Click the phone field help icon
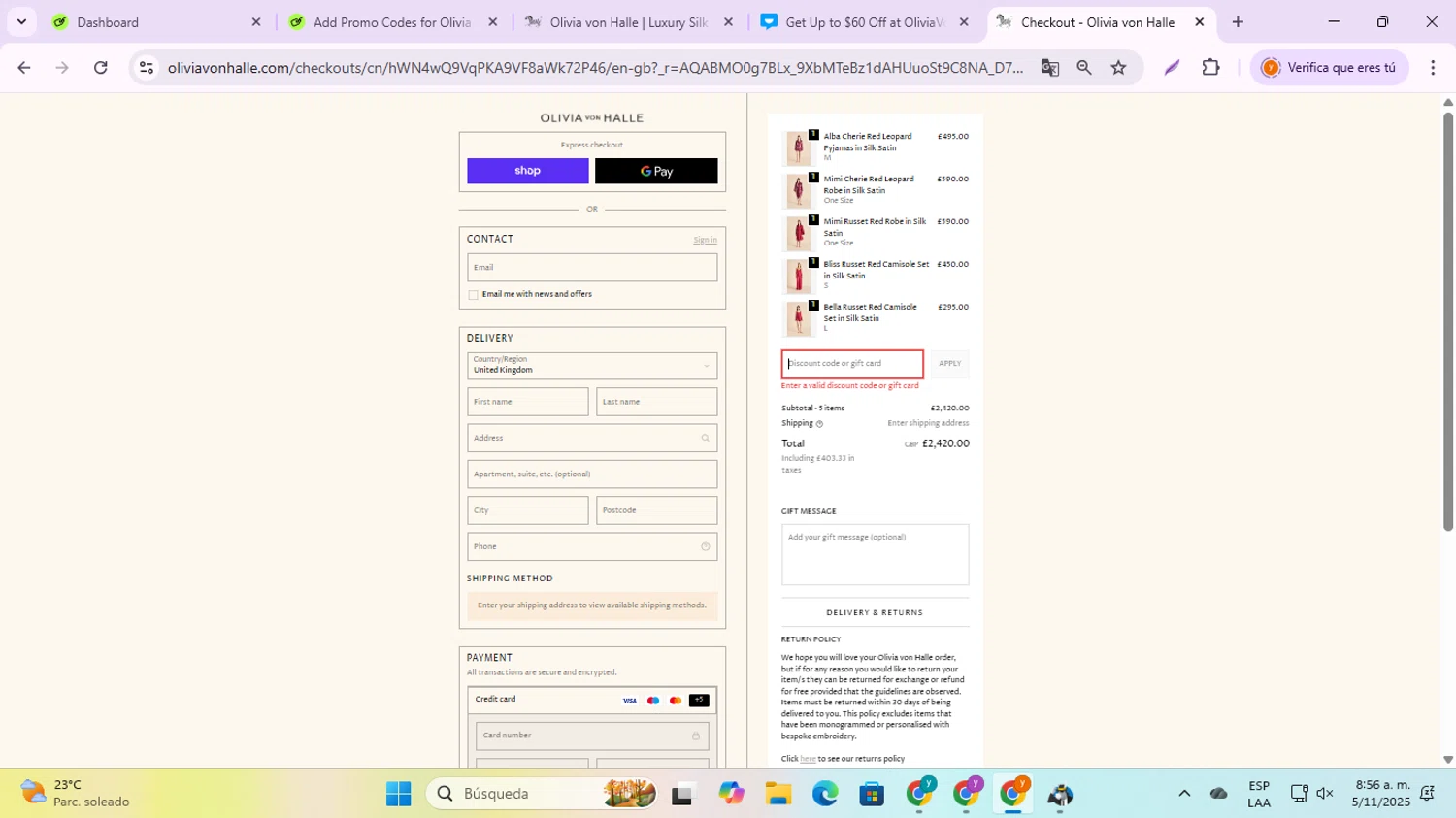This screenshot has height=818, width=1456. pyautogui.click(x=706, y=546)
